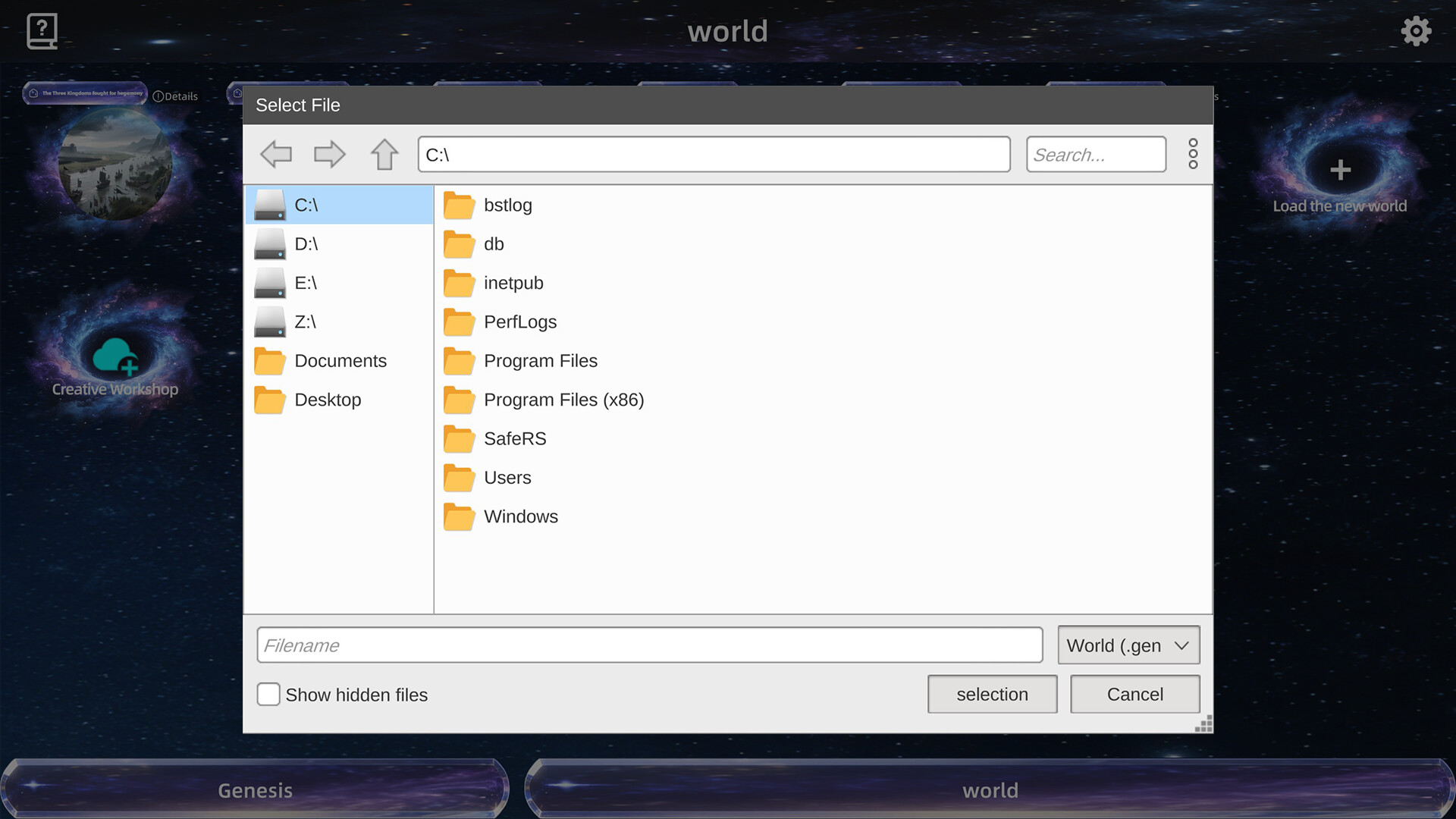
Task: Click the back navigation arrow
Action: click(x=276, y=154)
